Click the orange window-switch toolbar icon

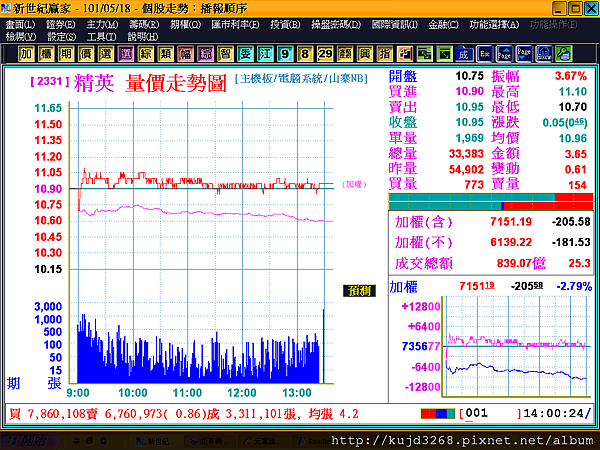404,54
